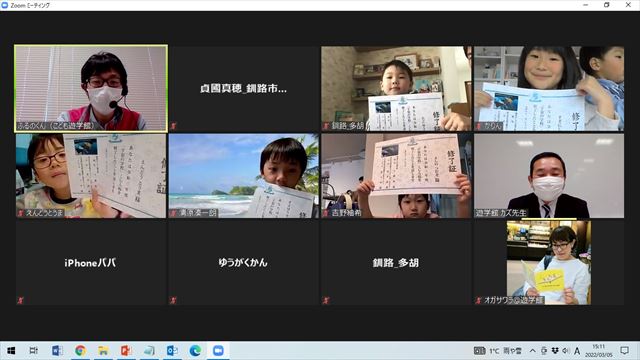Open the notification center

coord(624,351)
